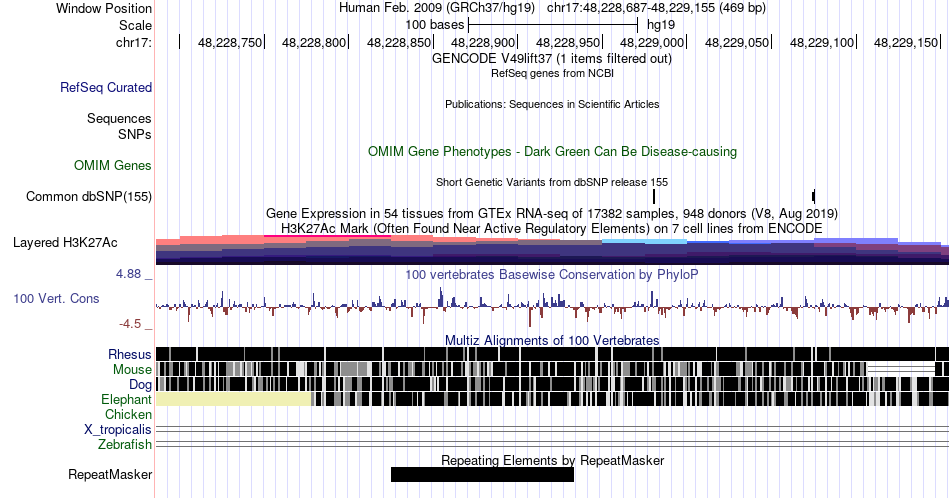This screenshot has height=498, width=950.
Task: Click the 48,229,000 ruler coordinate
Action: [x=652, y=42]
